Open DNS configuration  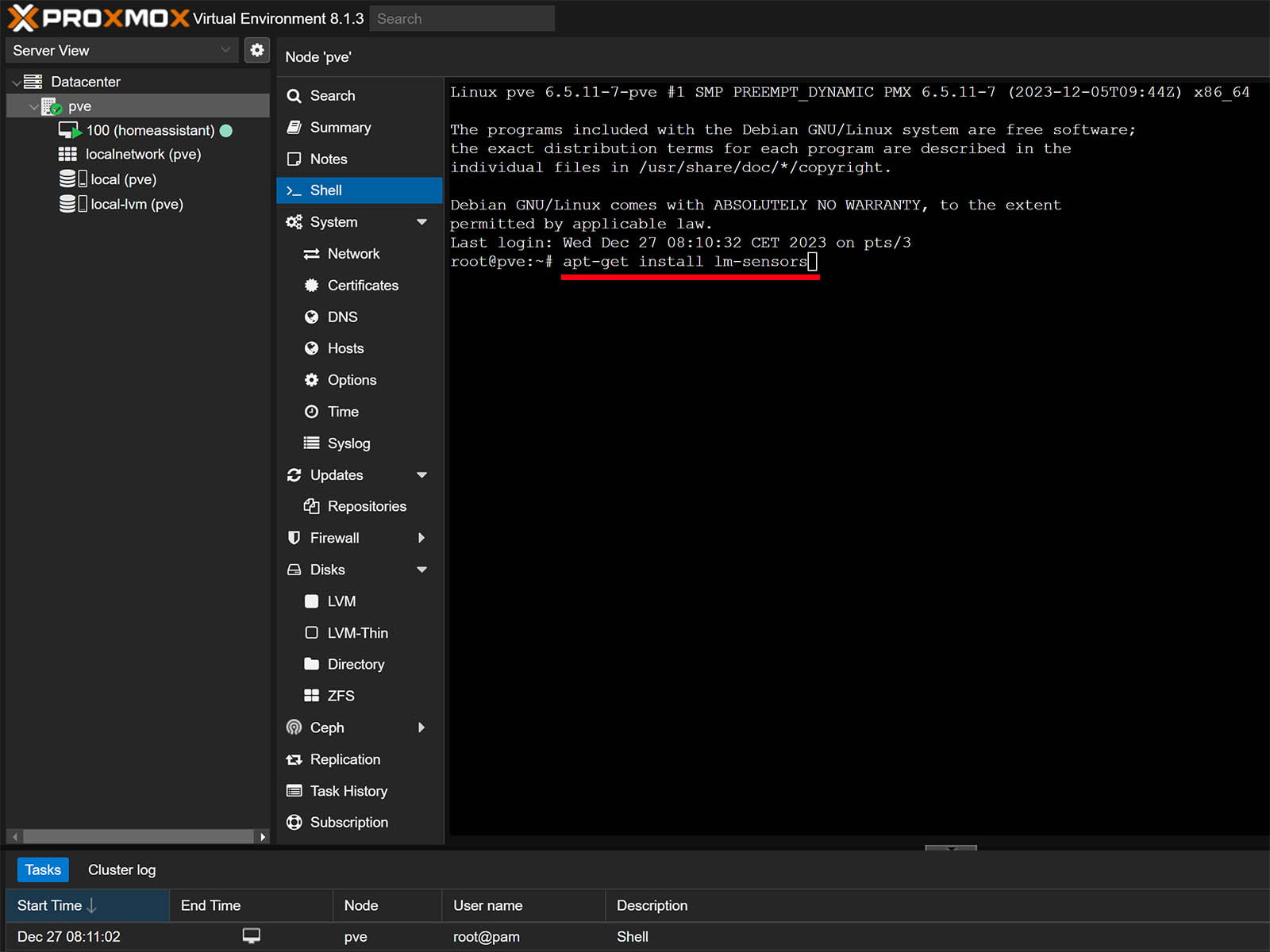(x=342, y=317)
